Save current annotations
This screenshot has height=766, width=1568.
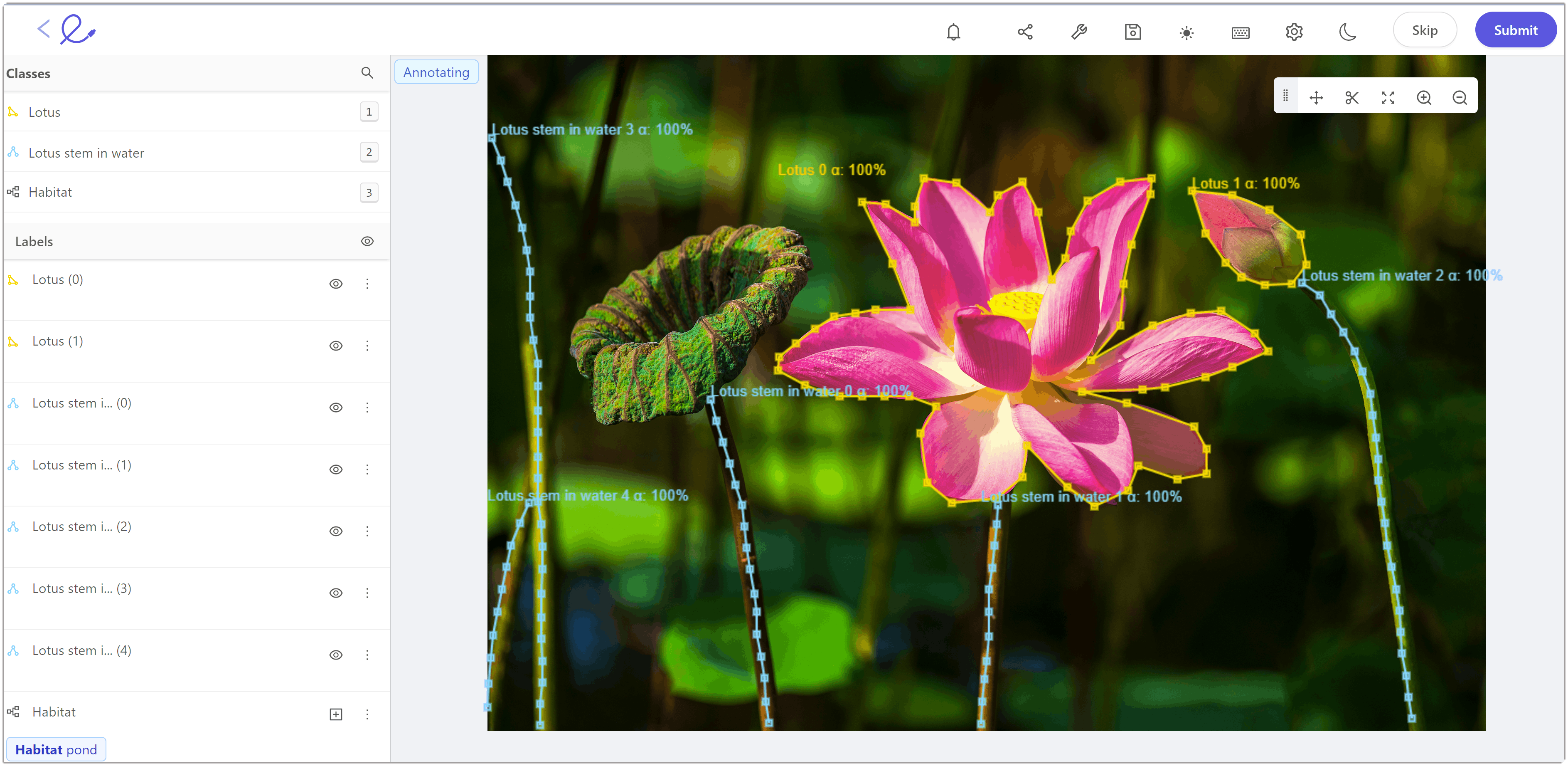[1133, 32]
